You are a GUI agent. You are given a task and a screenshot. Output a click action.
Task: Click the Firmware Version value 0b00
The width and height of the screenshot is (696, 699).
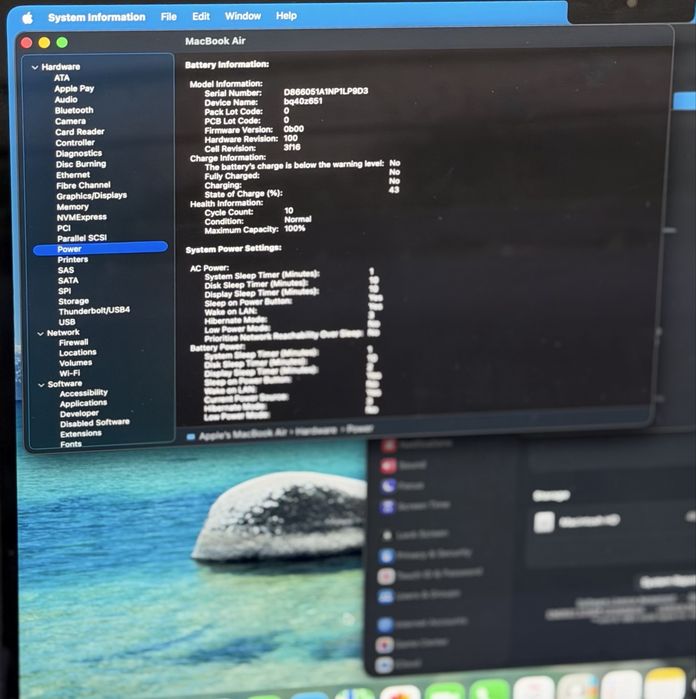coord(294,129)
